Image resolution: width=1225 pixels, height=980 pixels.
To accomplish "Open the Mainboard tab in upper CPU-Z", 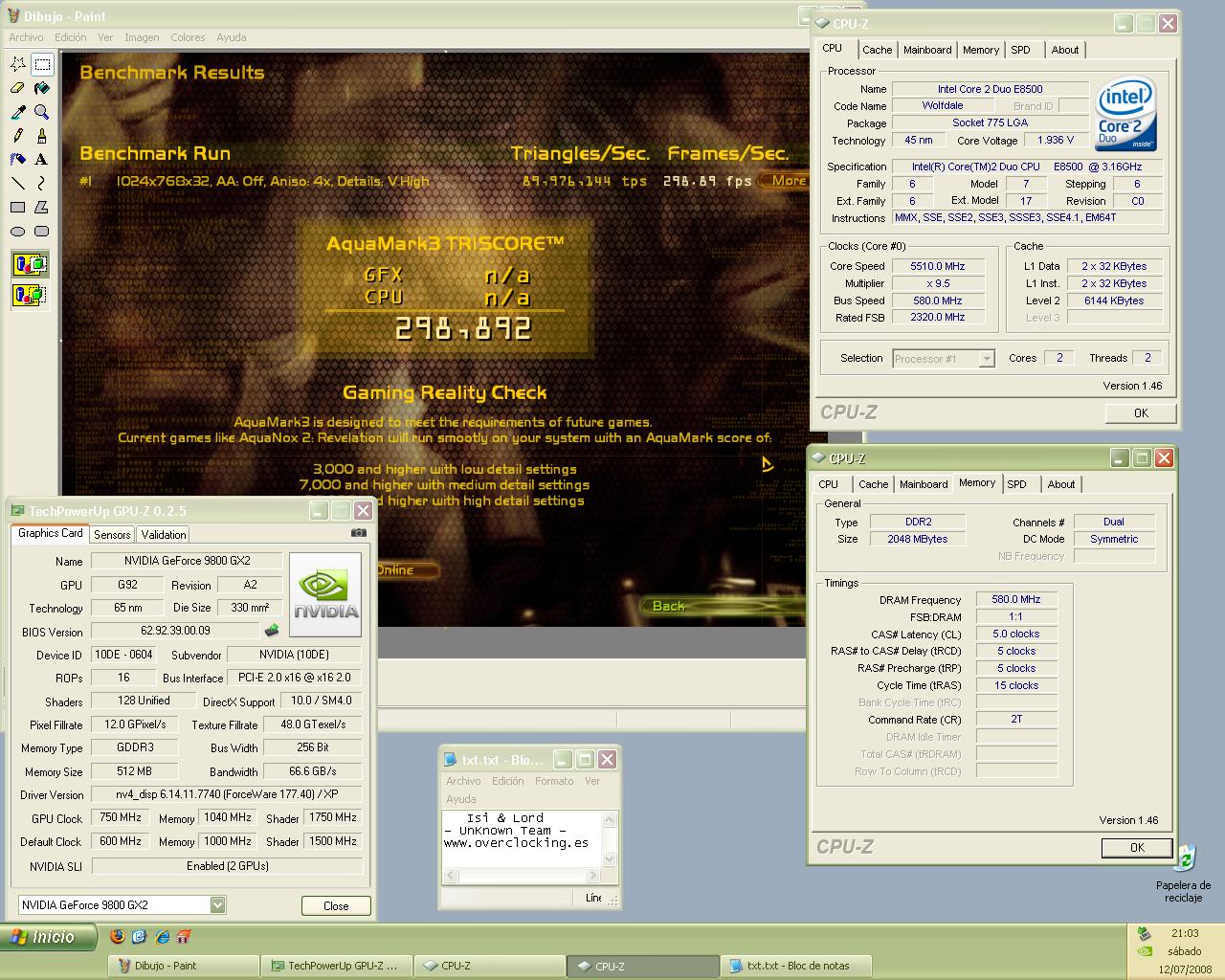I will [x=927, y=50].
